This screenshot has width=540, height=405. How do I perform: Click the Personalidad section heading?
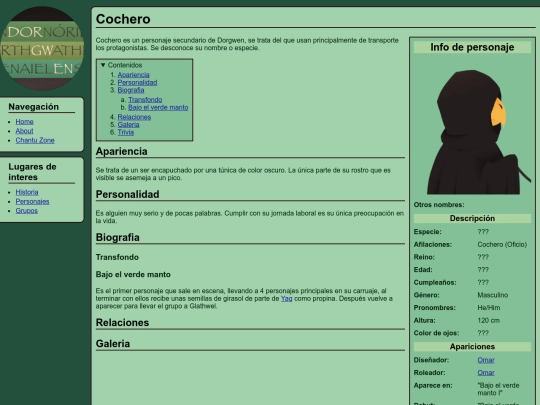tap(127, 194)
